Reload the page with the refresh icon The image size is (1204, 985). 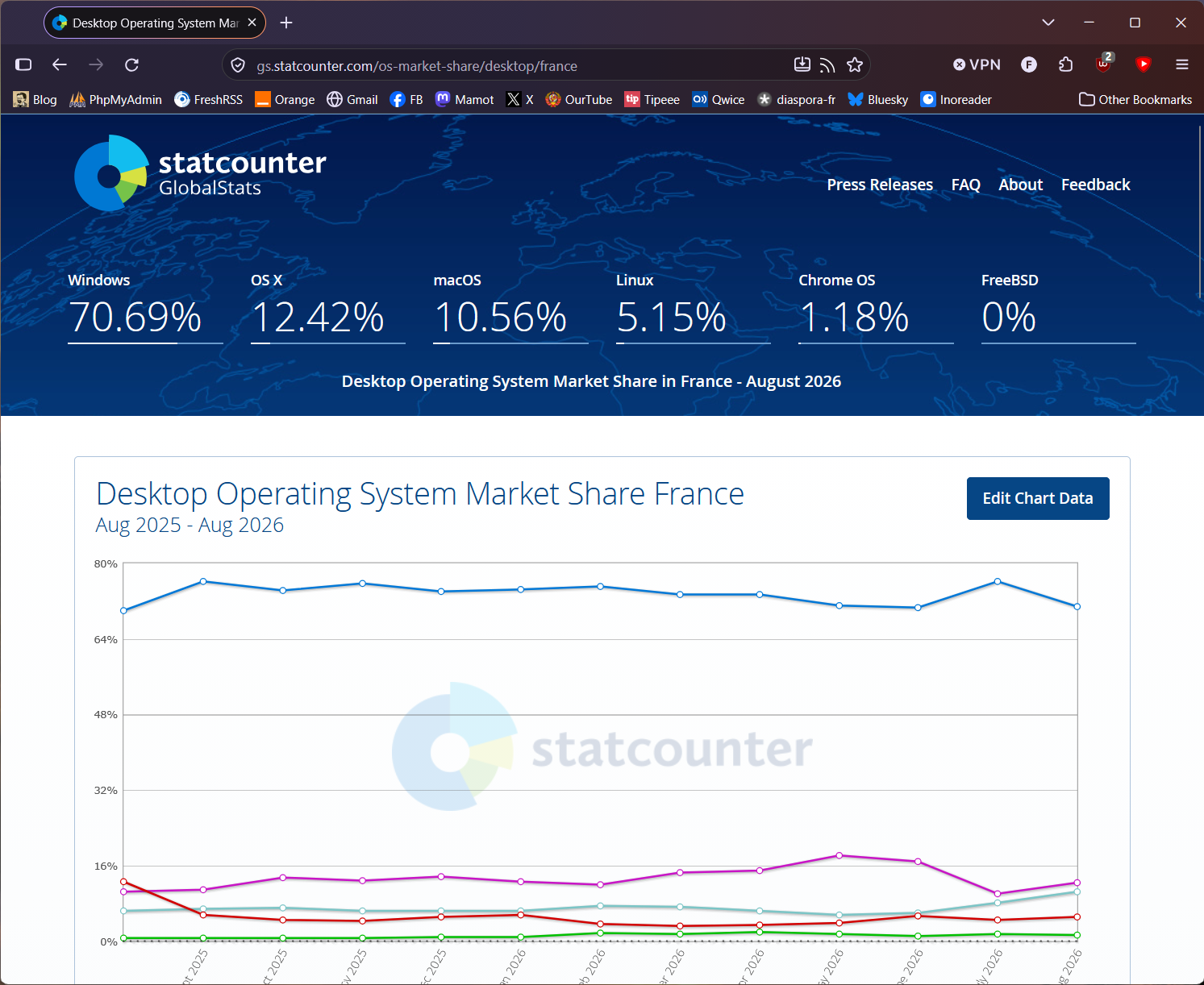[x=131, y=64]
